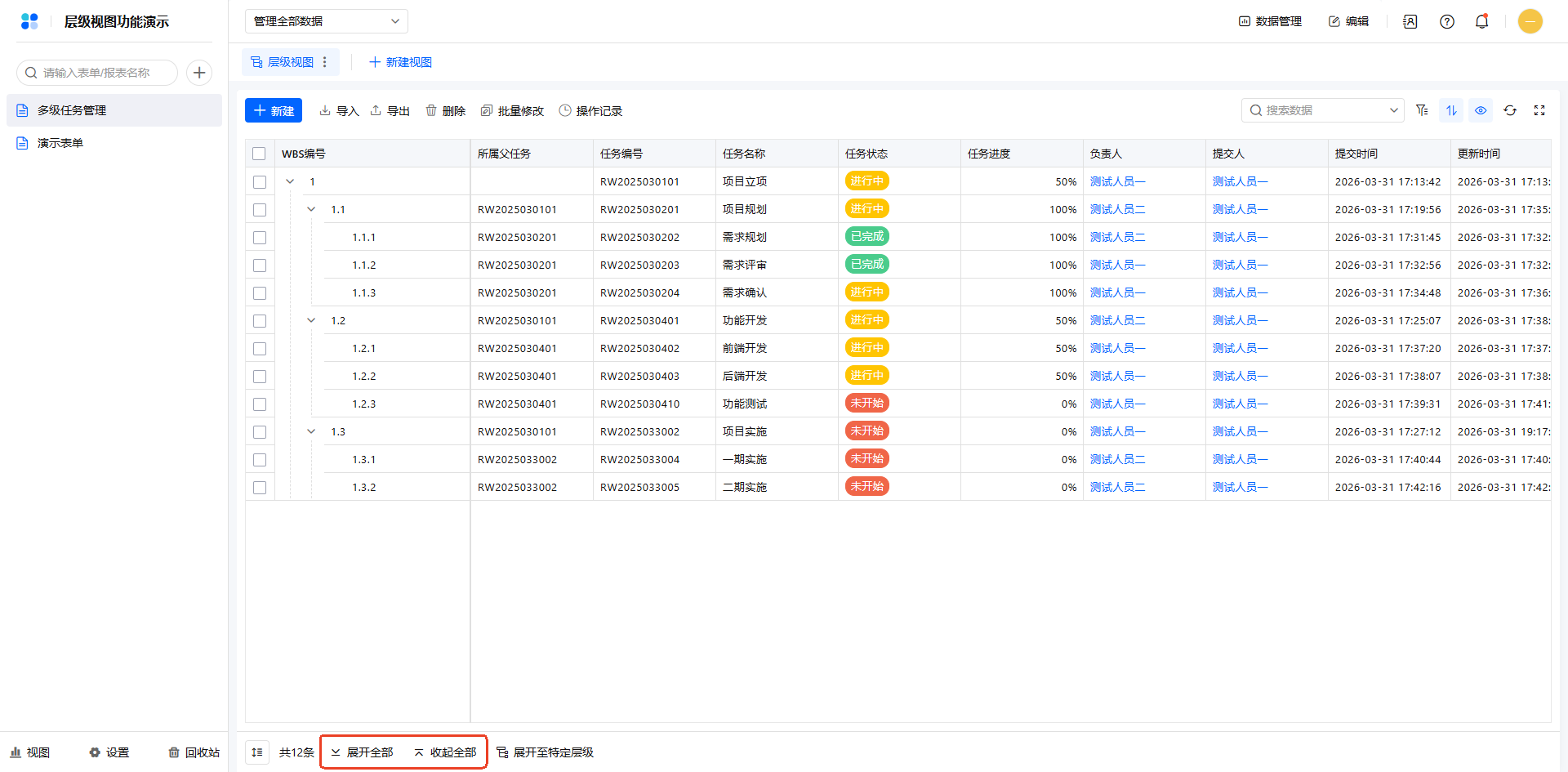Image resolution: width=1568 pixels, height=772 pixels.
Task: Open 演示表单 in the sidebar
Action: point(60,143)
